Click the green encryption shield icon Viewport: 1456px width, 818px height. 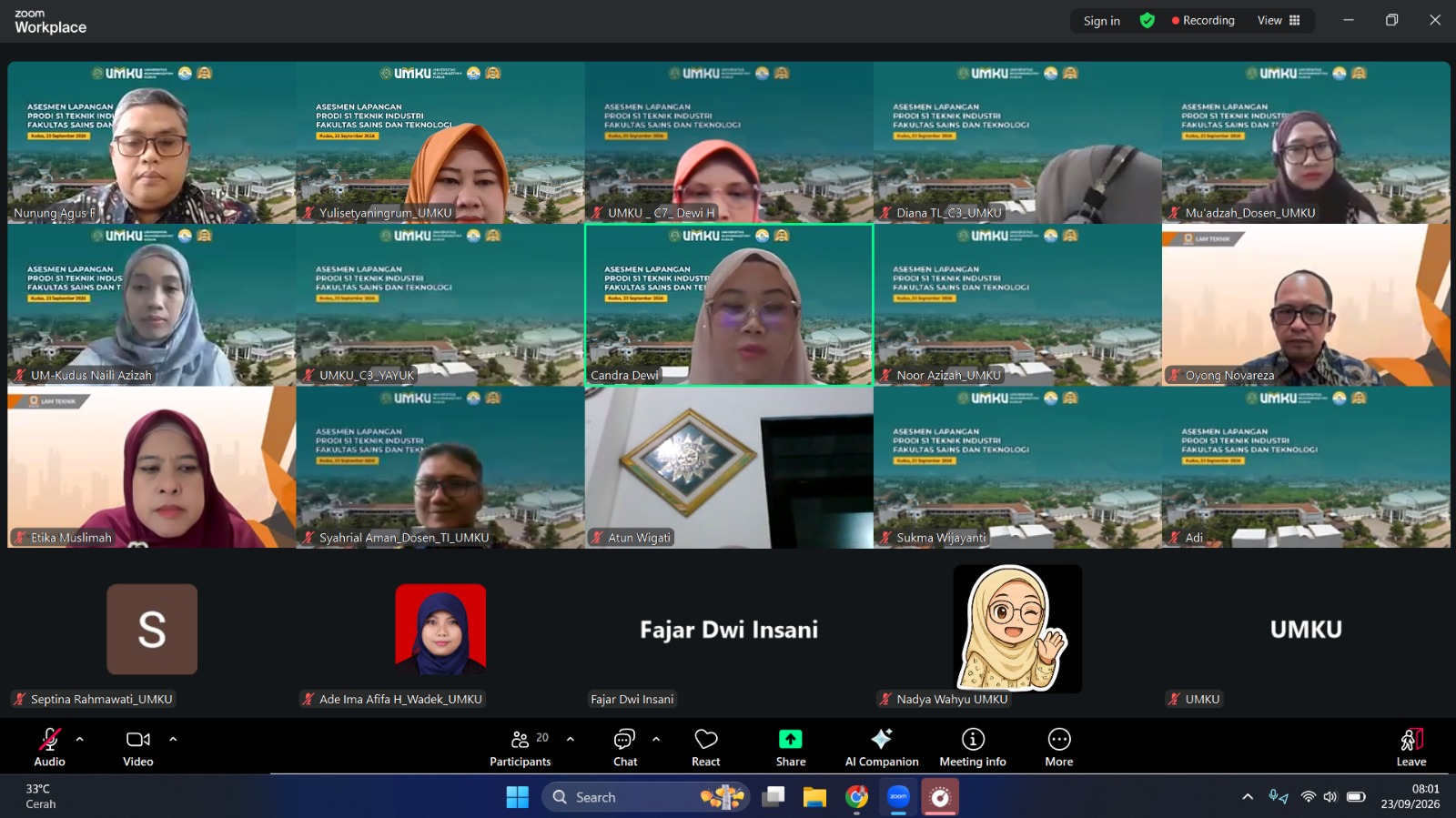[1148, 20]
